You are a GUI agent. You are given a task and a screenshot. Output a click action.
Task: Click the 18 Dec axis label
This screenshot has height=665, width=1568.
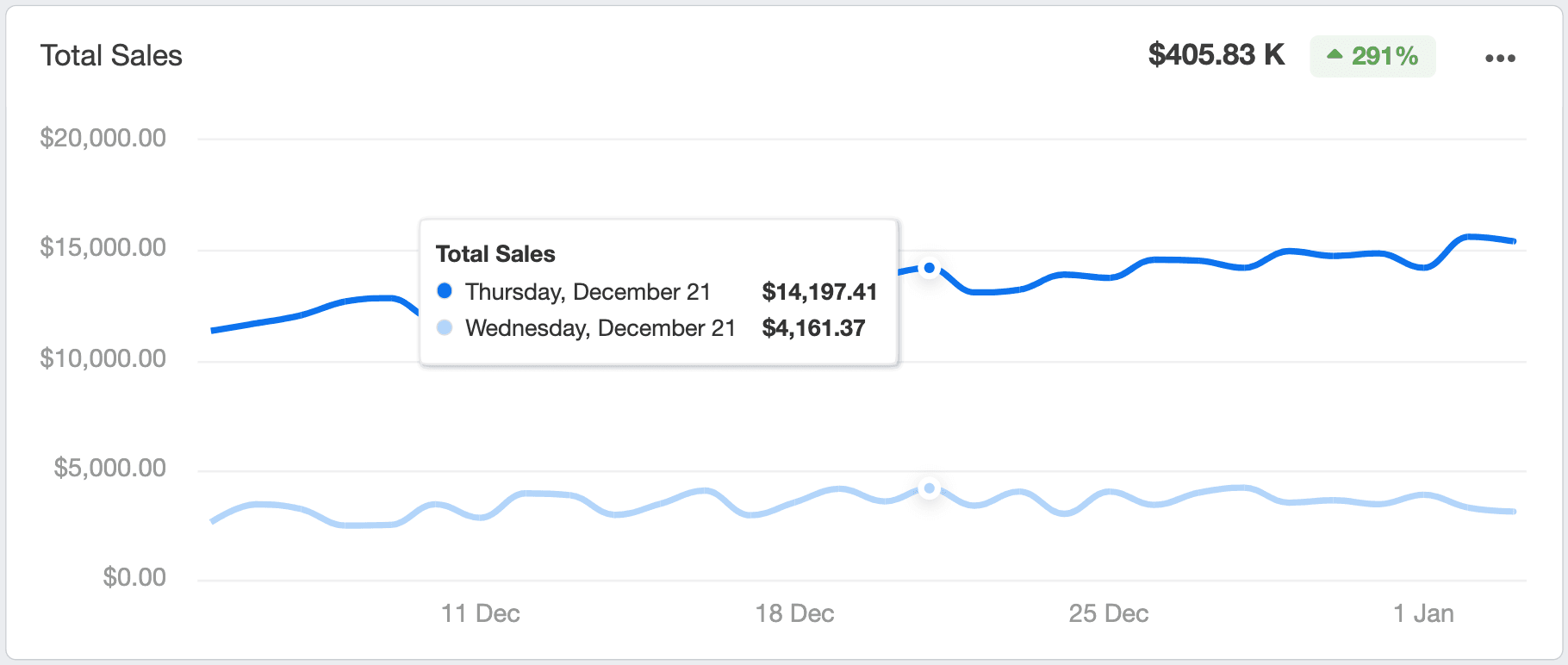794,613
